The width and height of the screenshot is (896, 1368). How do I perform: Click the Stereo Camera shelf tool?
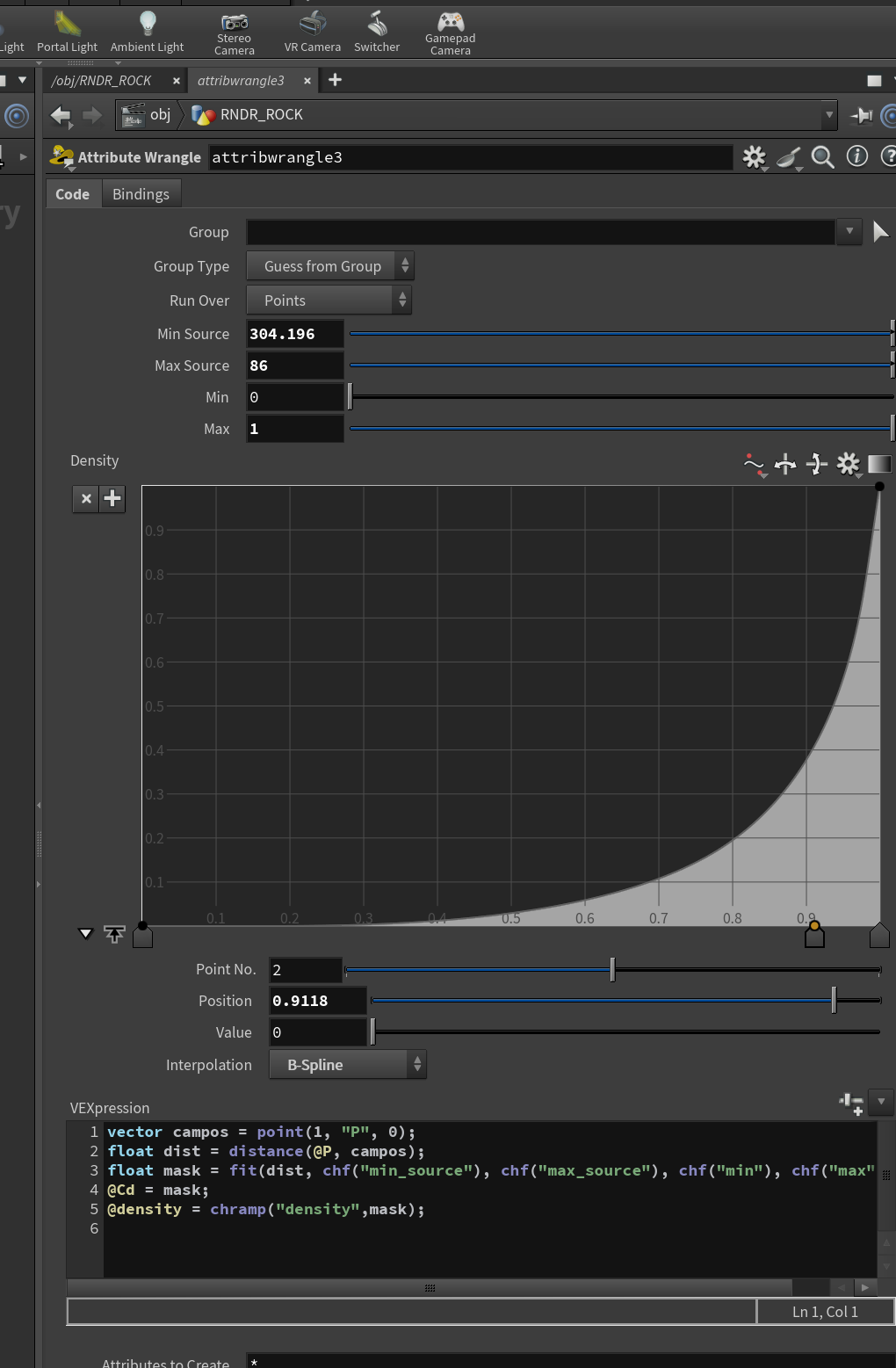tap(234, 33)
